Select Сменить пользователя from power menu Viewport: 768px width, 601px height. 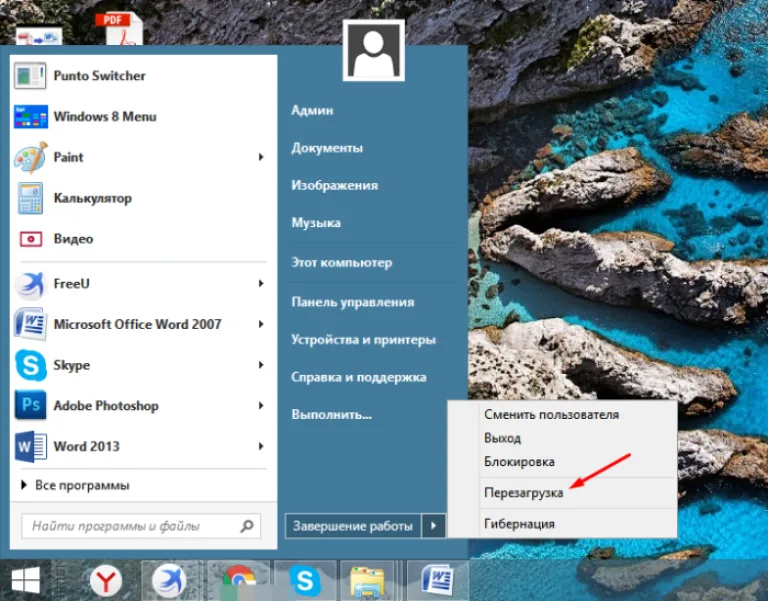tap(552, 414)
